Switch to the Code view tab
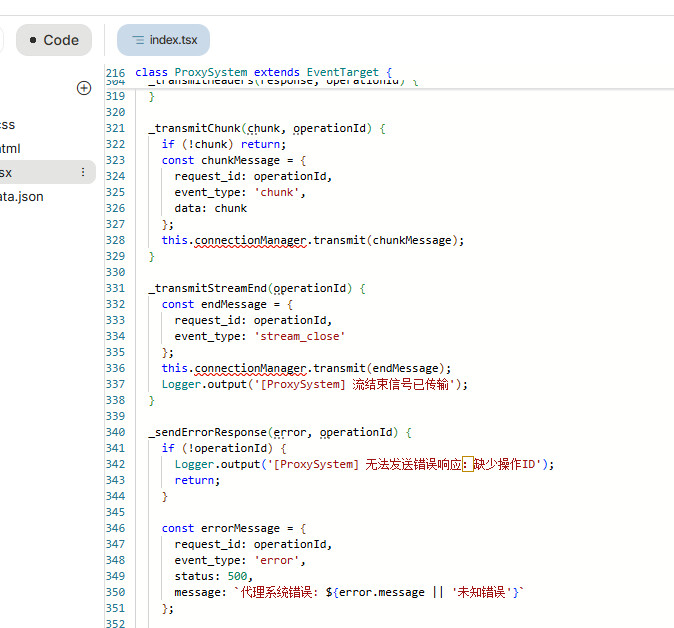674x628 pixels. tap(53, 40)
